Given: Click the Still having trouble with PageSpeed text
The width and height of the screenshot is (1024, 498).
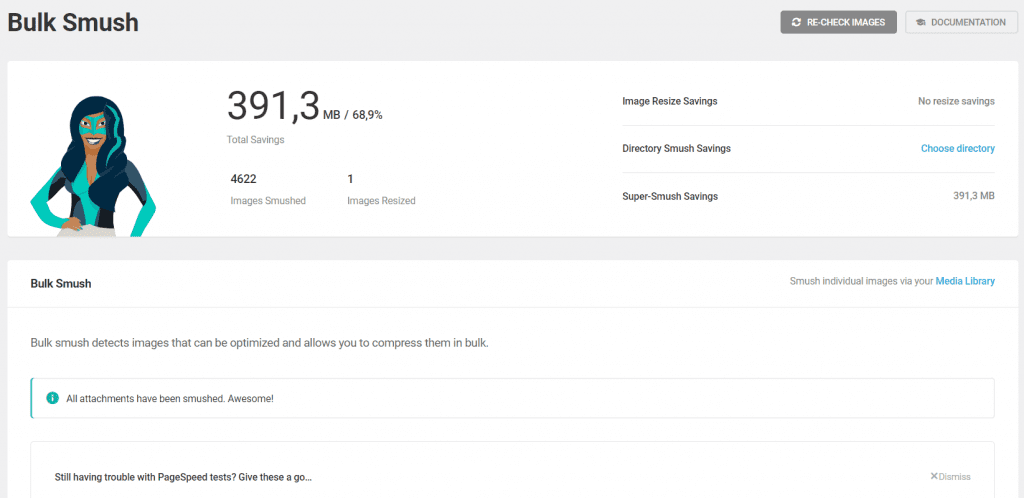Looking at the screenshot, I should click(183, 477).
